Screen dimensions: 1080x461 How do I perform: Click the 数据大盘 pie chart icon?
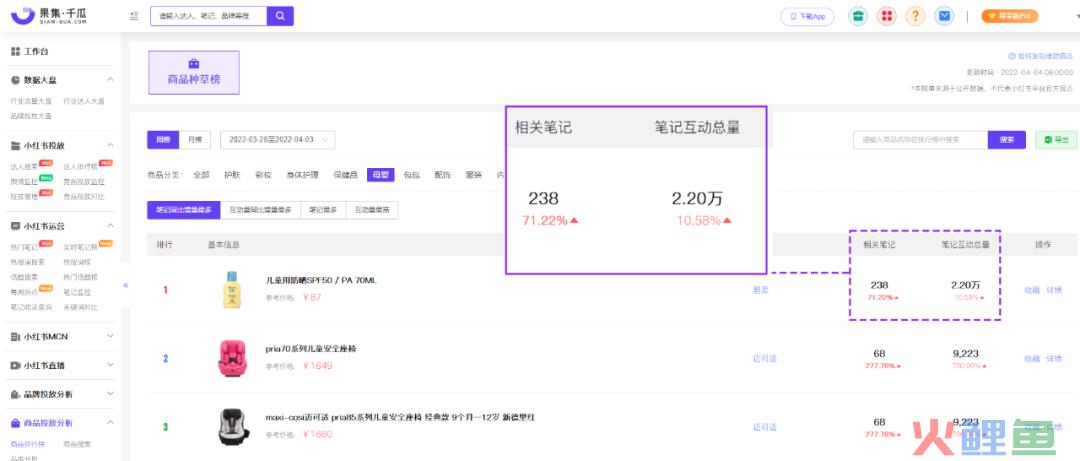click(16, 80)
